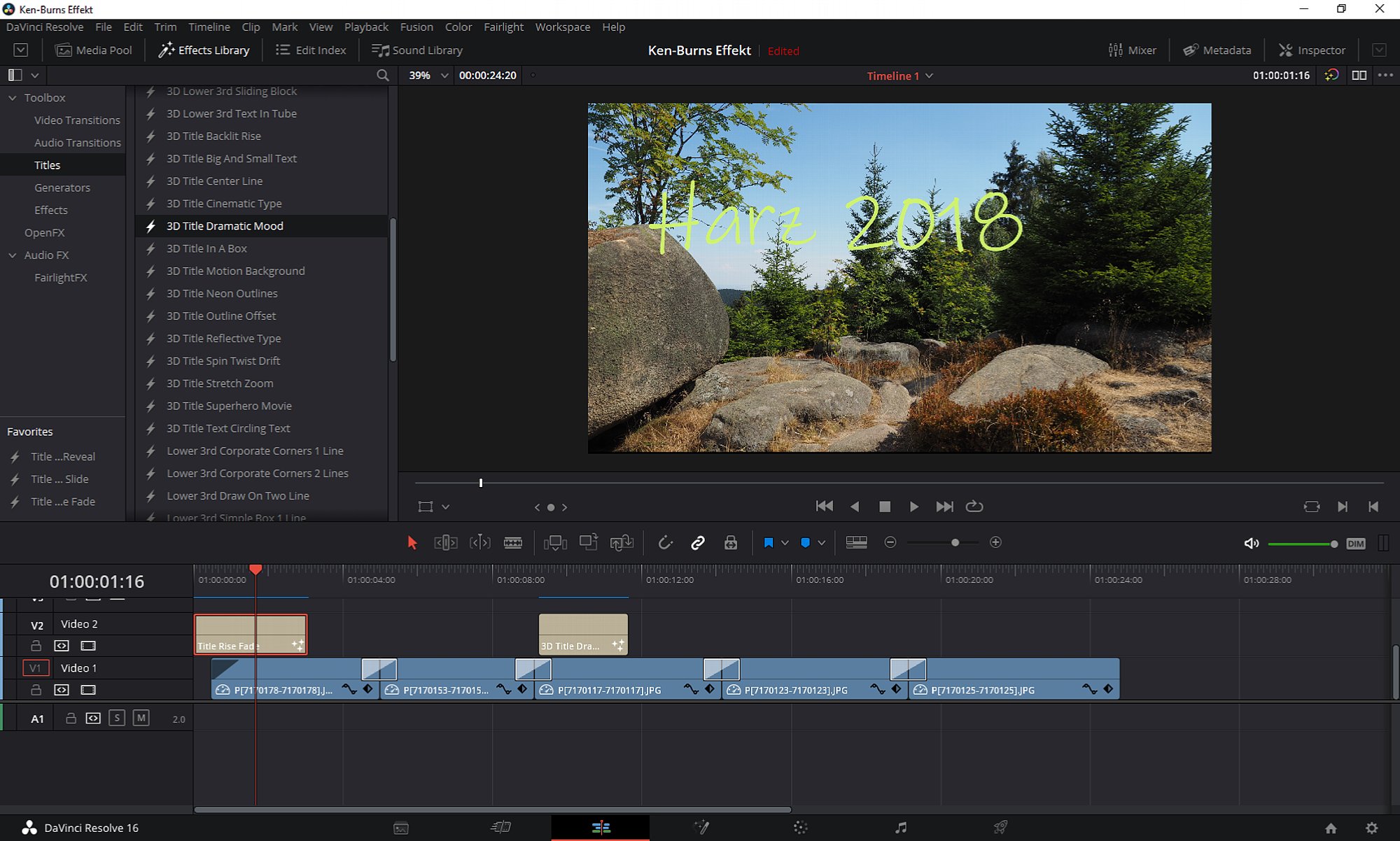This screenshot has height=841, width=1400.
Task: Collapse the Toolbox tree
Action: 13,98
